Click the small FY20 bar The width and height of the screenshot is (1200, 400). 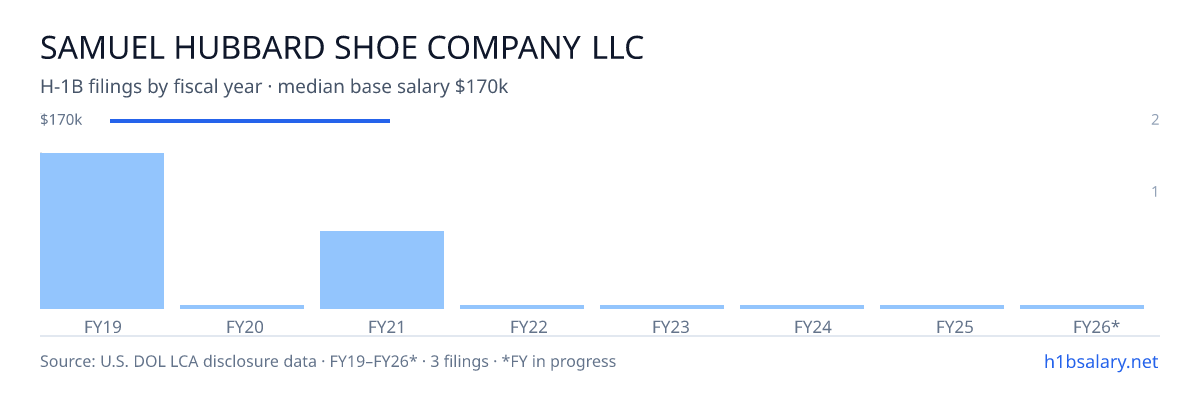(242, 307)
